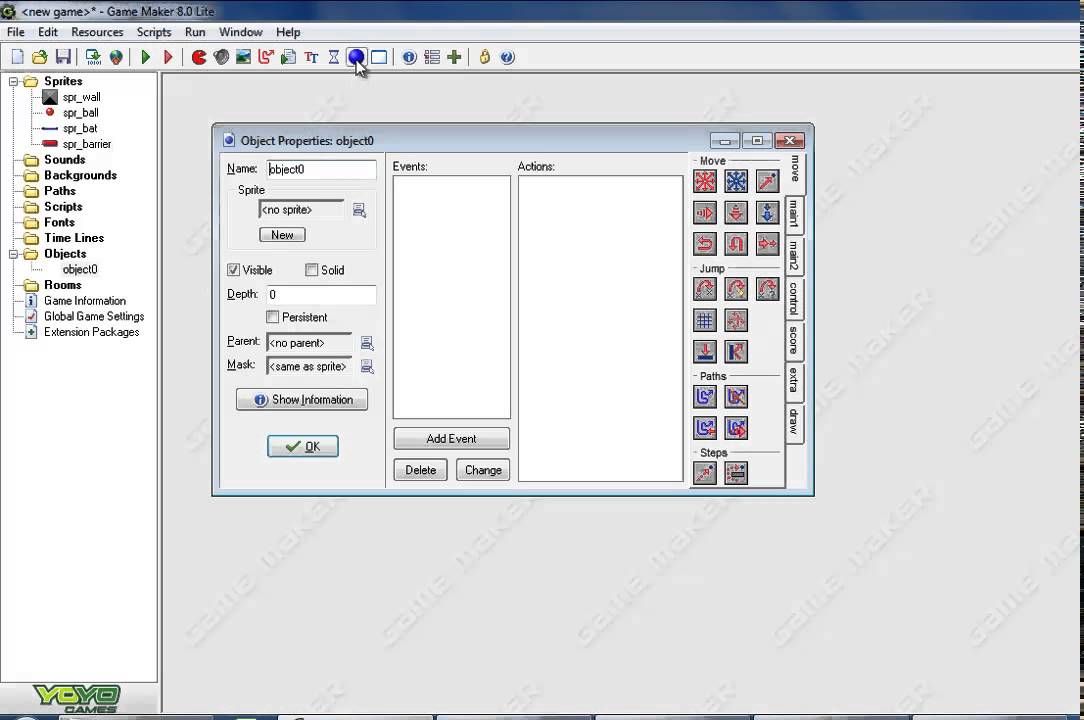
Task: Switch to the main1 actions tab
Action: 794,214
